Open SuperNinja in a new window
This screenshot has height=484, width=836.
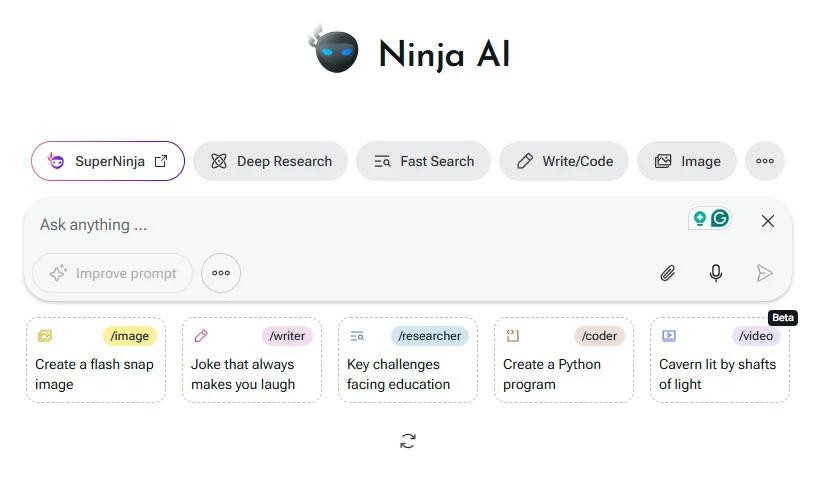108,161
